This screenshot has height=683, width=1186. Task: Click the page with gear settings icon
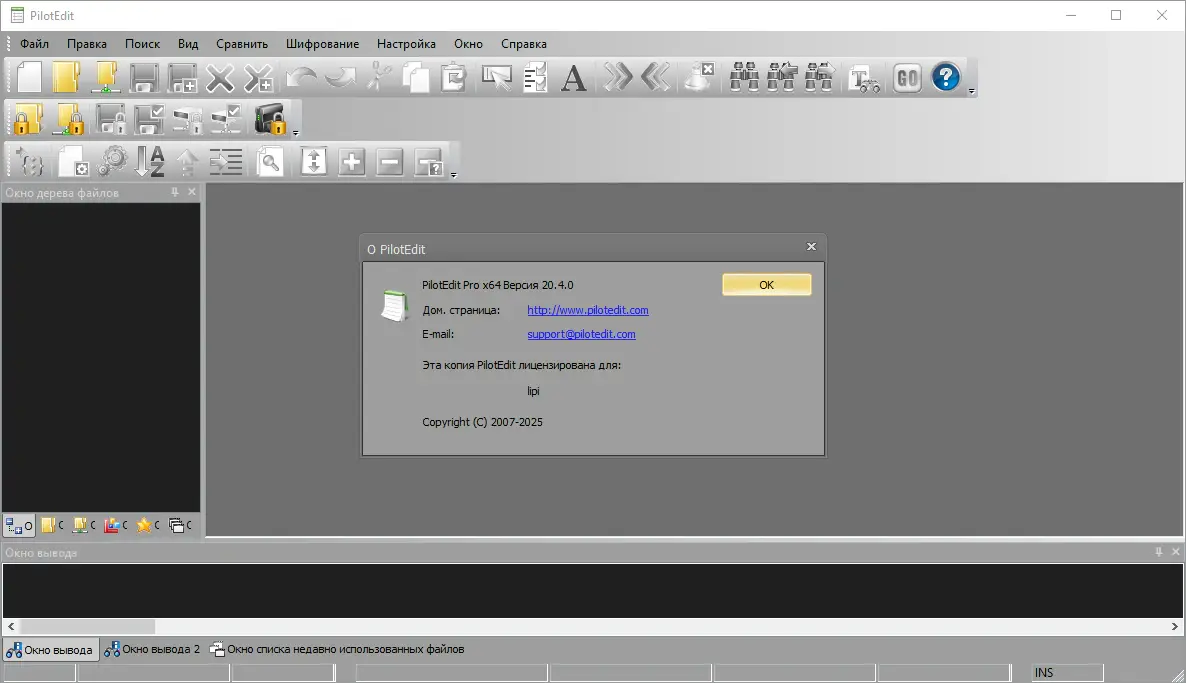pyautogui.click(x=73, y=162)
